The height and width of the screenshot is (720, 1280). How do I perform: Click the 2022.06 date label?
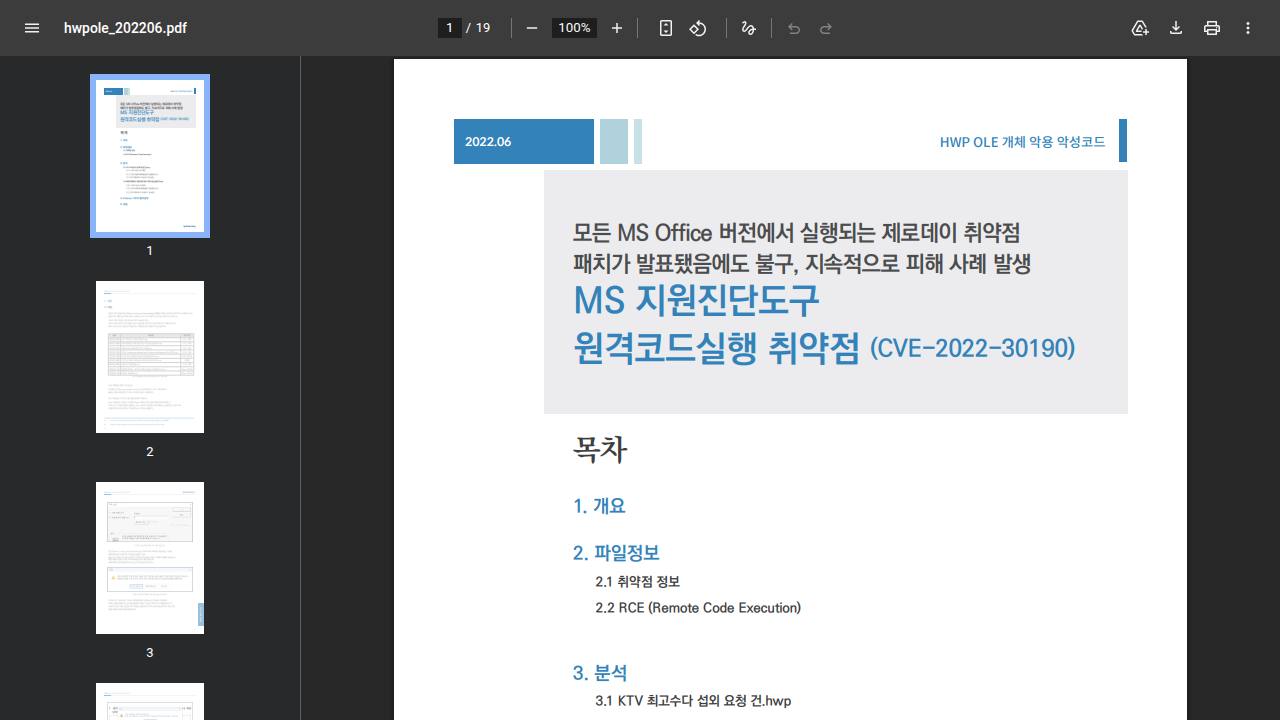pyautogui.click(x=488, y=142)
